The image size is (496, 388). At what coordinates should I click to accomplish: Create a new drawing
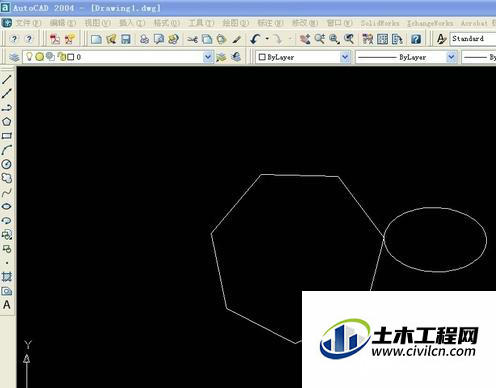coord(96,39)
